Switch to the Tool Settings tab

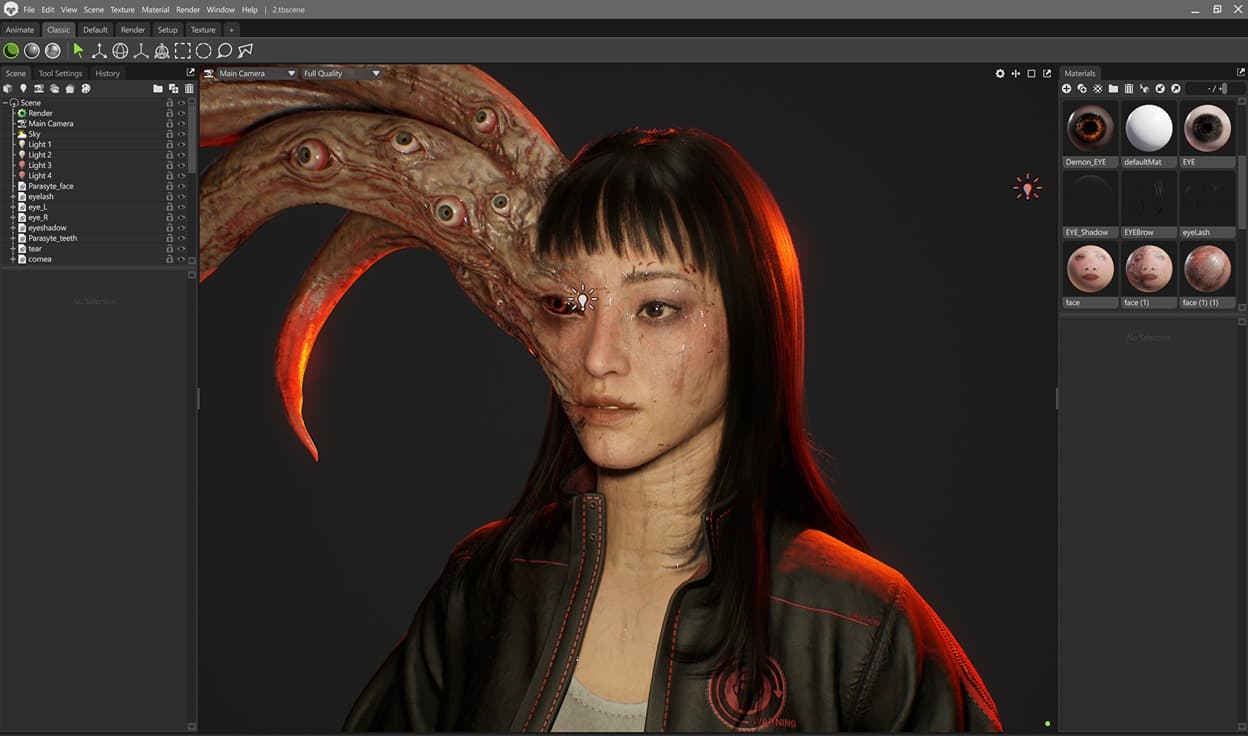(60, 73)
